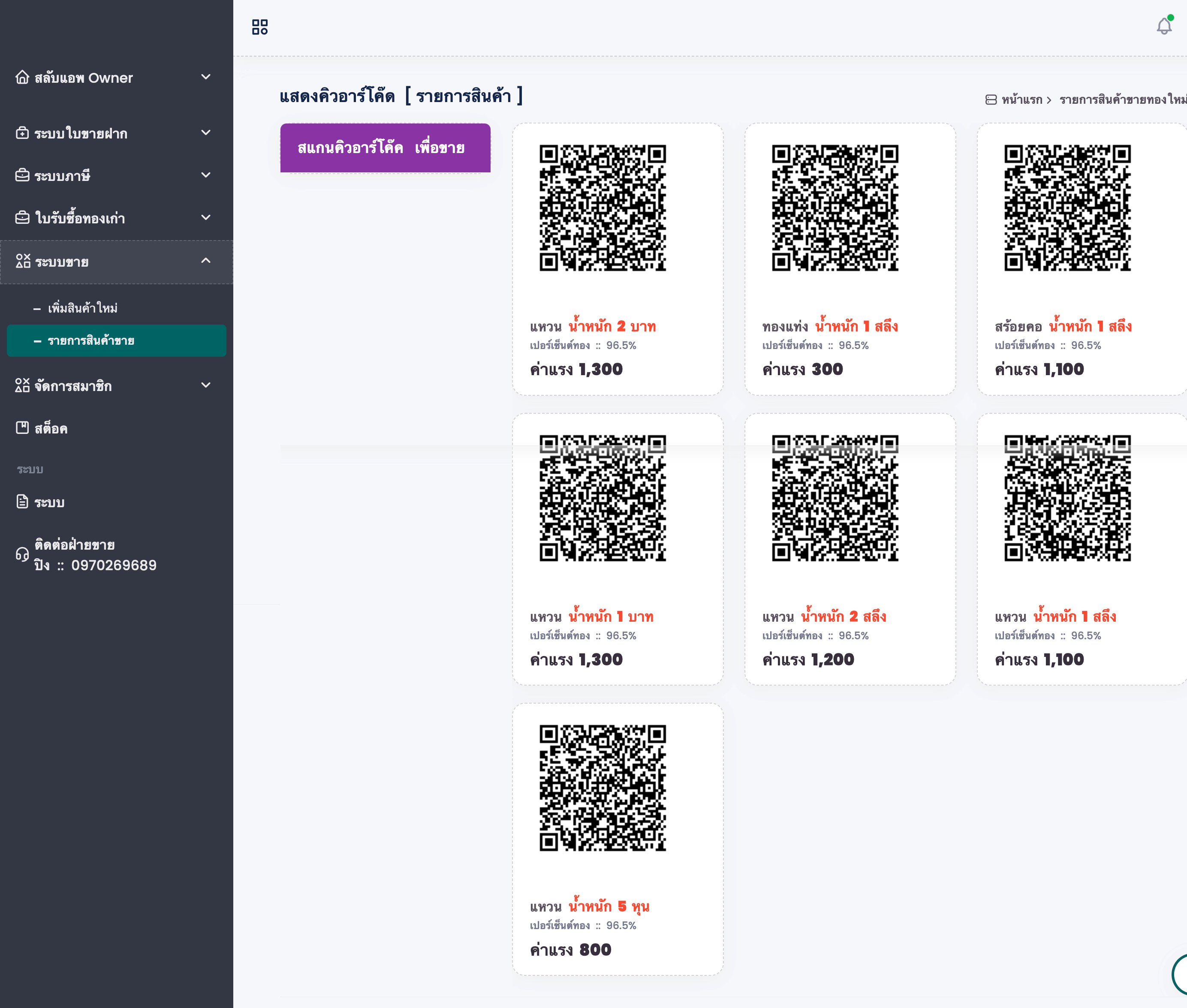Click the home icon beside สลับแอพ Owner
This screenshot has height=1008, width=1187.
22,77
